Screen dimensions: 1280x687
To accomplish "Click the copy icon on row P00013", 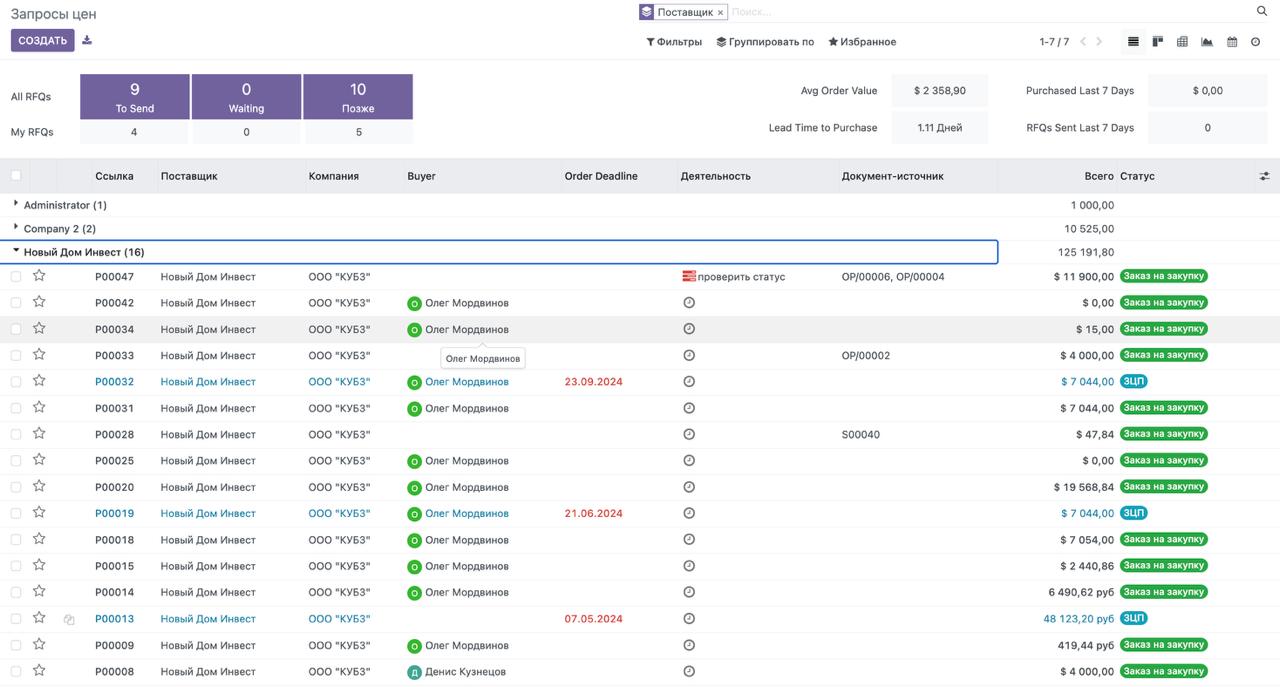I will coord(69,619).
